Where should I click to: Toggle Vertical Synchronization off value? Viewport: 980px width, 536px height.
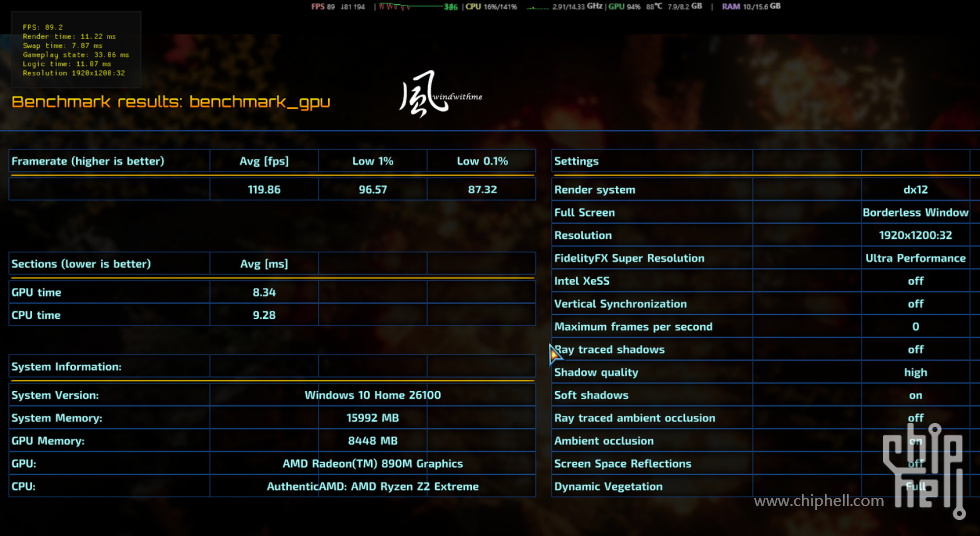tap(915, 304)
